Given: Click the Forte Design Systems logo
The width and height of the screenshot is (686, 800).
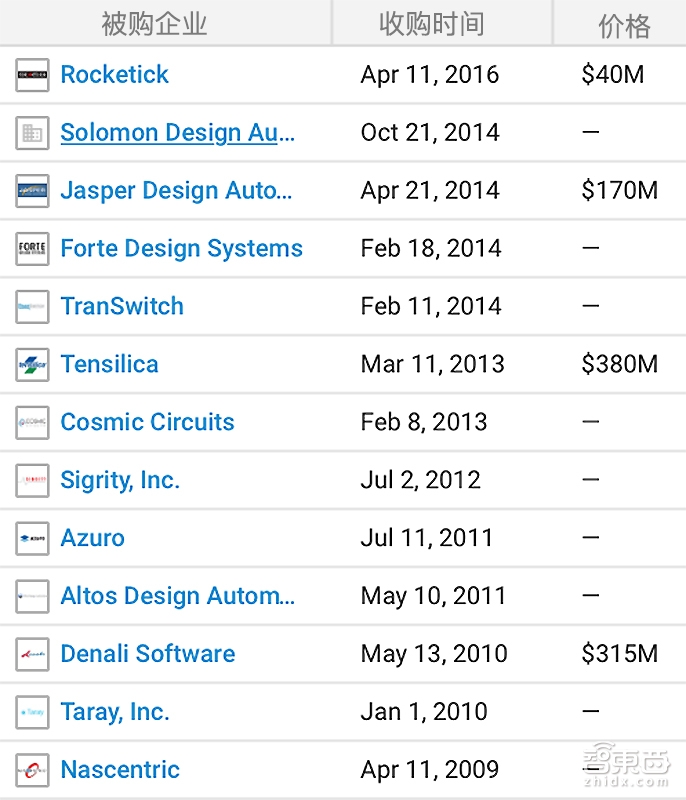Looking at the screenshot, I should [32, 249].
